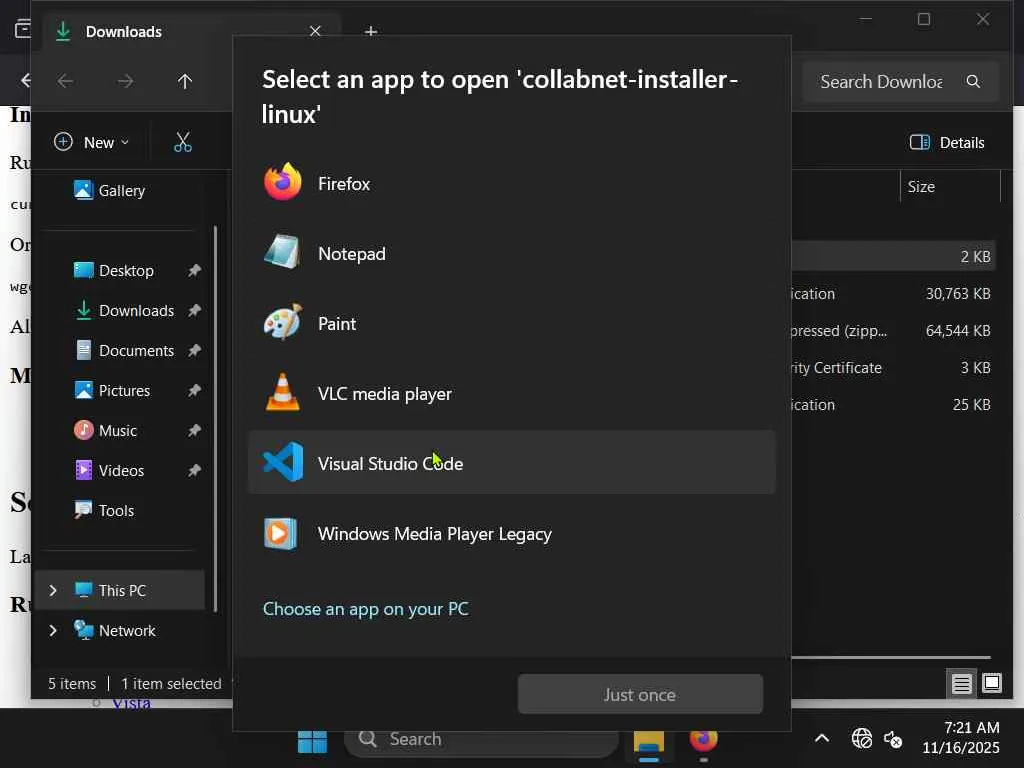Select VLC media player in dialog
The height and width of the screenshot is (768, 1024).
click(511, 393)
